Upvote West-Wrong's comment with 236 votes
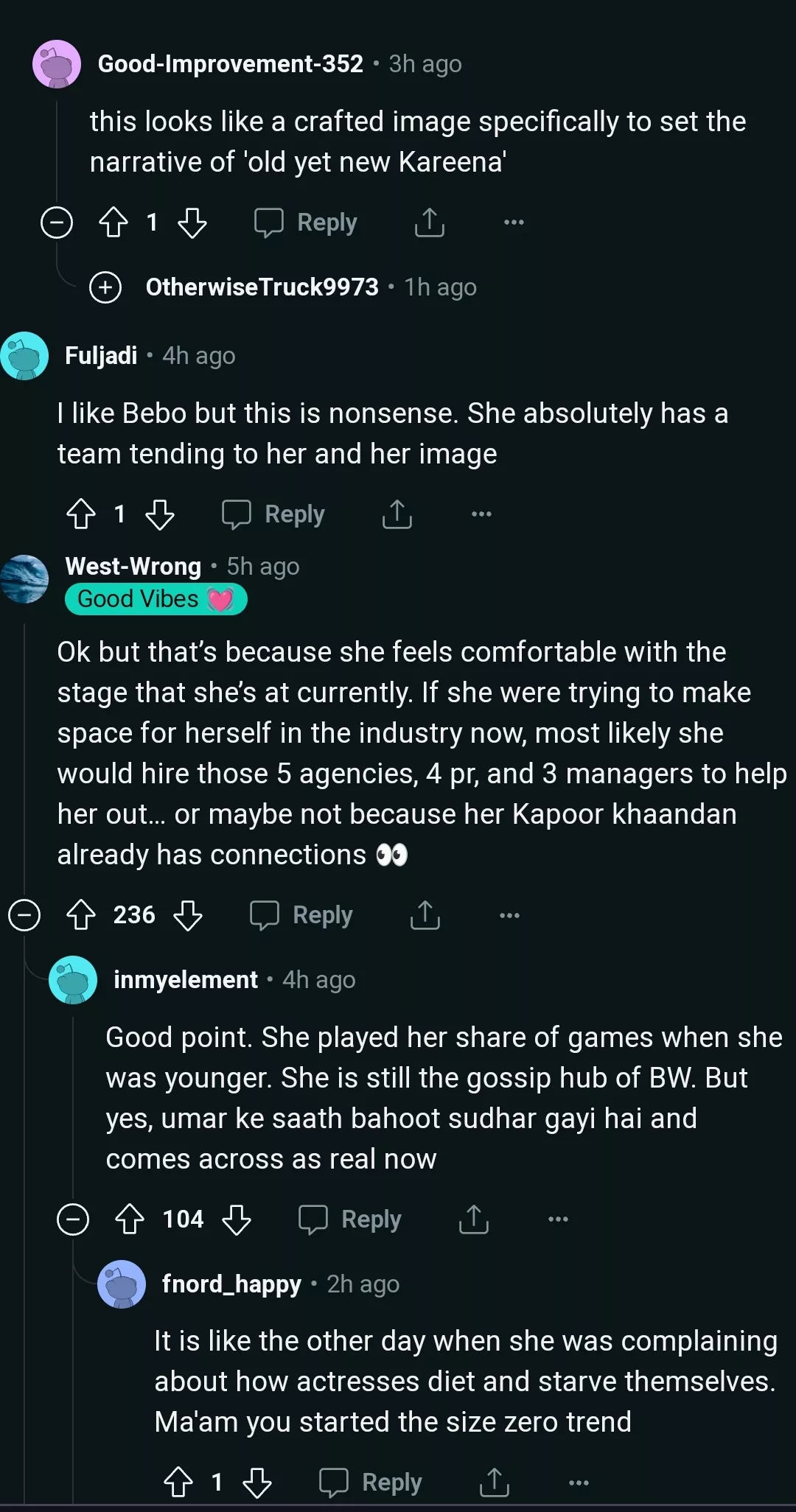This screenshot has width=796, height=1512. [81, 915]
